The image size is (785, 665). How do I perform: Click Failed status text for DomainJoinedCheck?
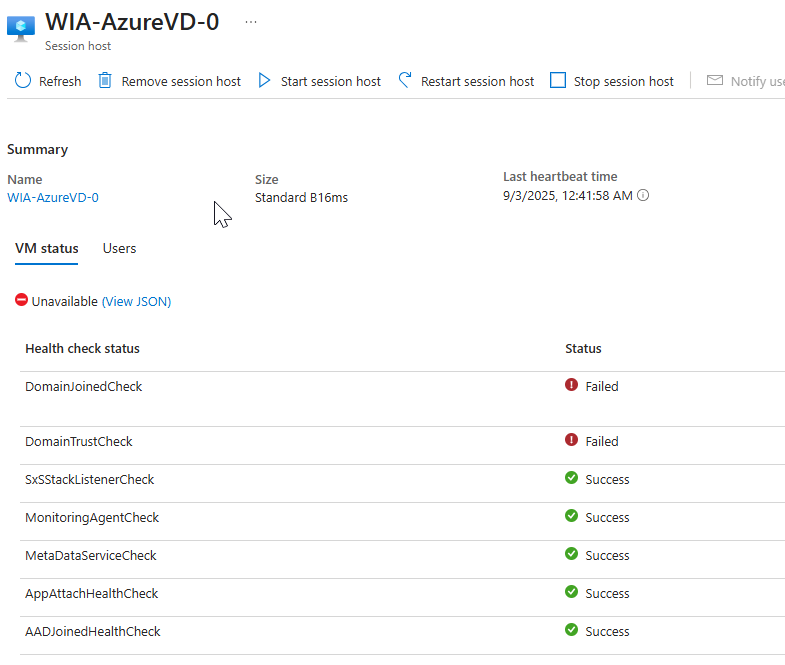[x=602, y=387]
